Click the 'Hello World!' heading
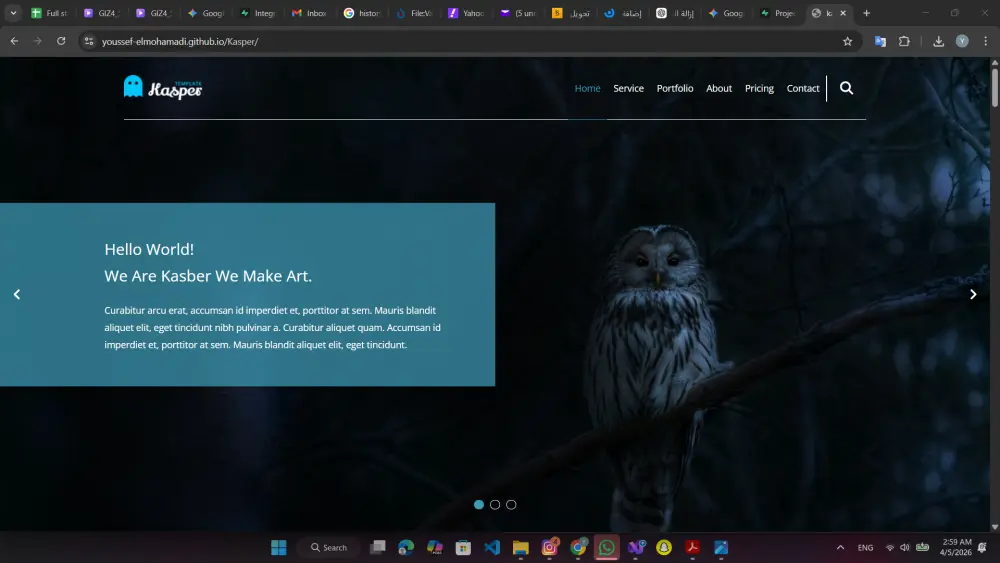This screenshot has width=1000, height=563. (149, 249)
